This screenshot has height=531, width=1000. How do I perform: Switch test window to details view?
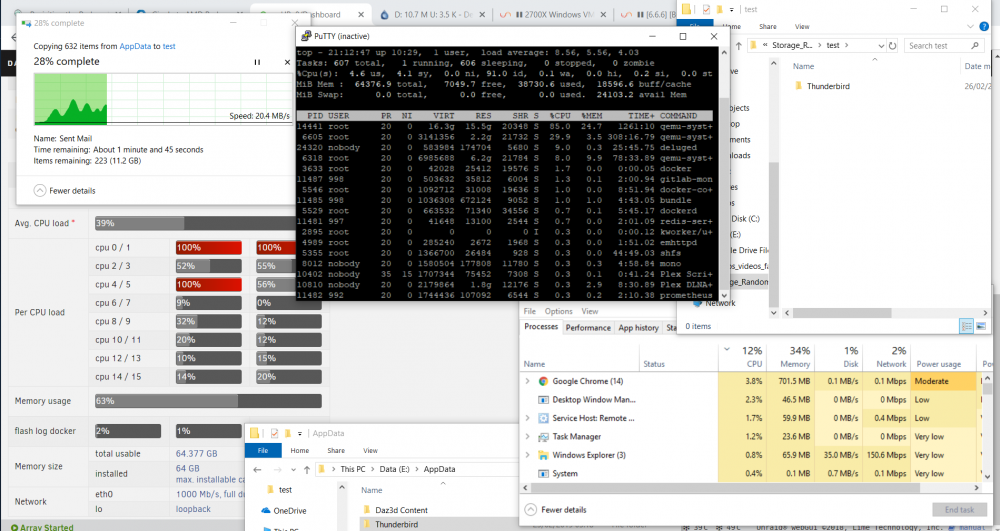(967, 326)
